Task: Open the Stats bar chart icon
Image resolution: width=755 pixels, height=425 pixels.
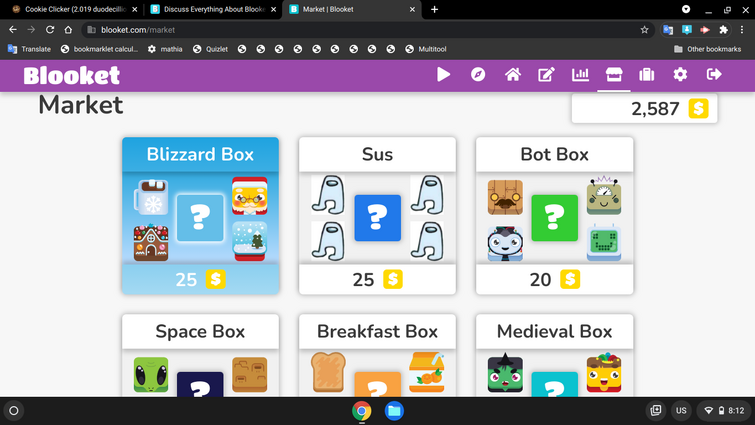Action: point(580,75)
